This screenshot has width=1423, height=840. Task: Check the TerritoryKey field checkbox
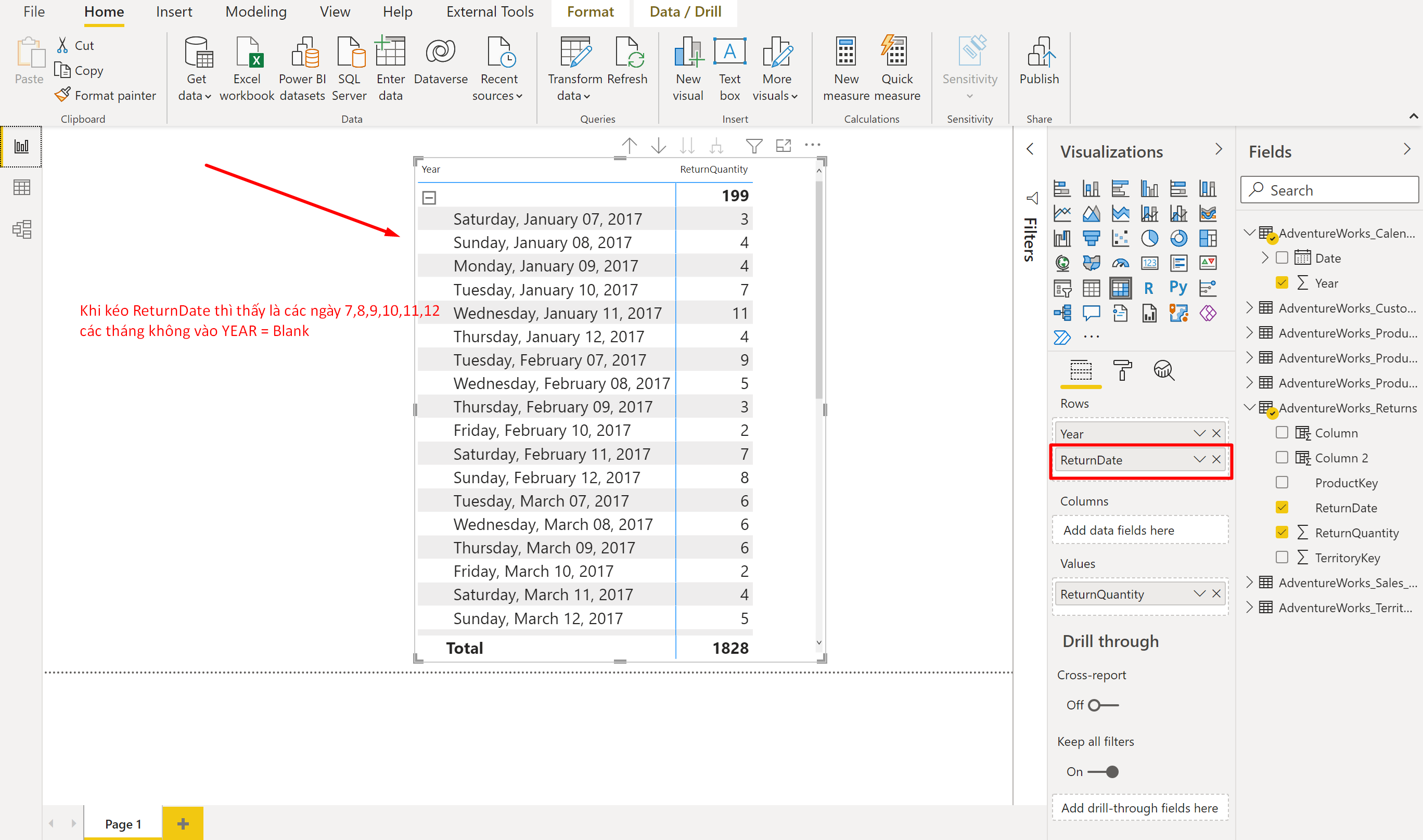(x=1282, y=557)
